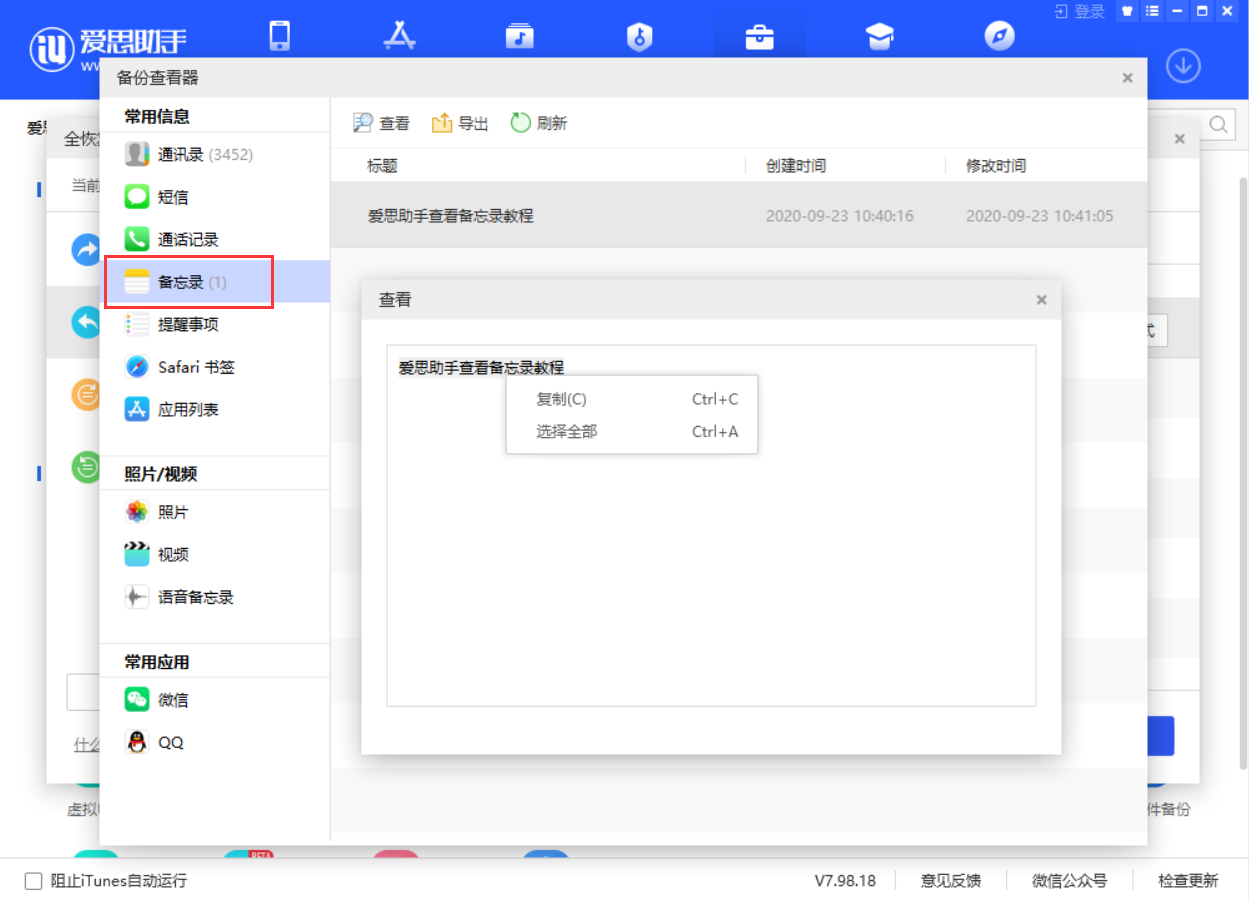Choose 选择全部 from context menu

632,432
